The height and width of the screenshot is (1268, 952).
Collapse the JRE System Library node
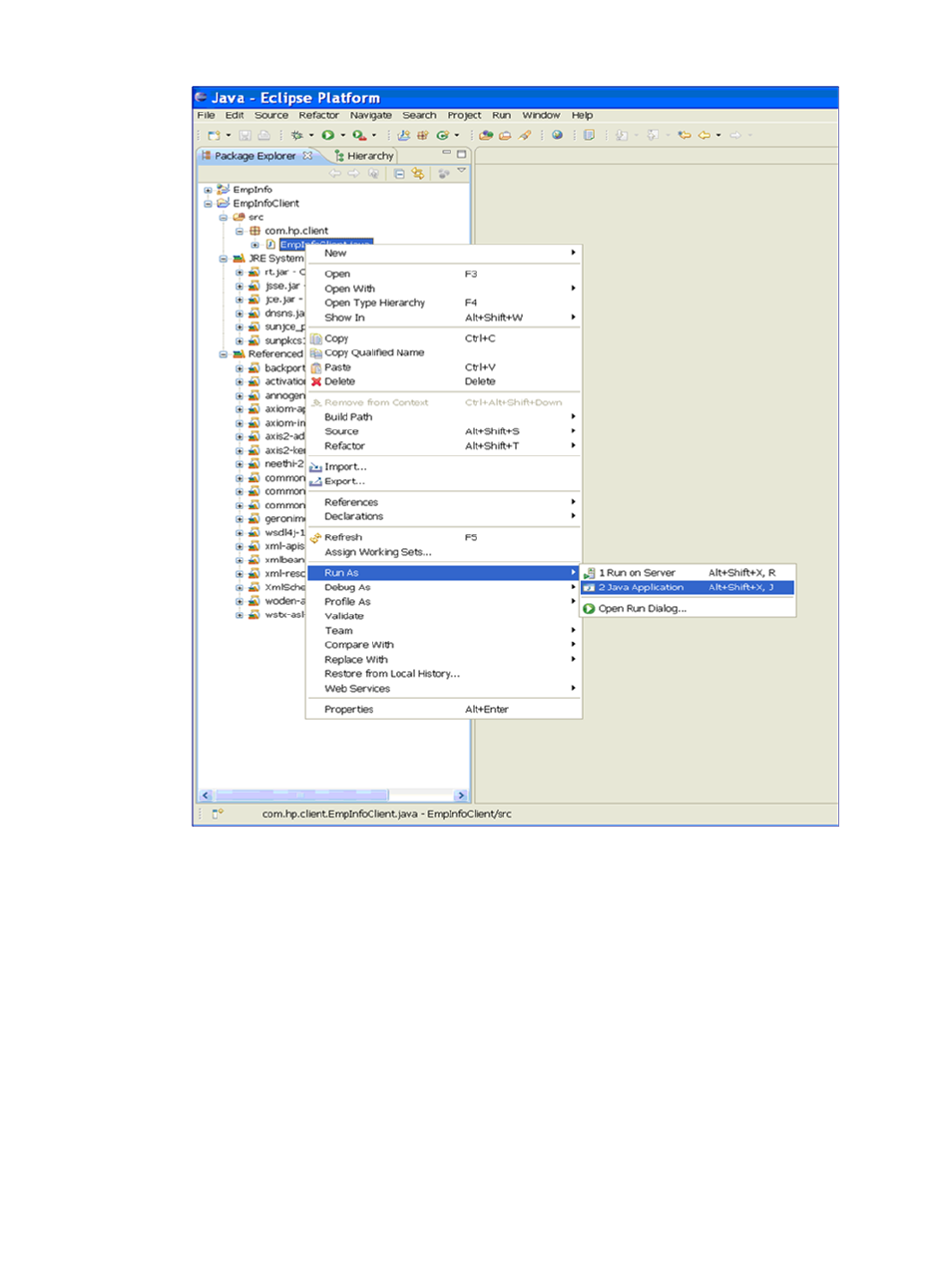[224, 259]
